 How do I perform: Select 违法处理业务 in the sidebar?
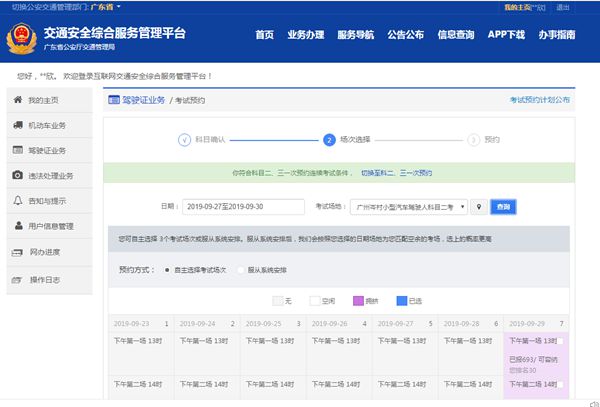click(x=49, y=176)
